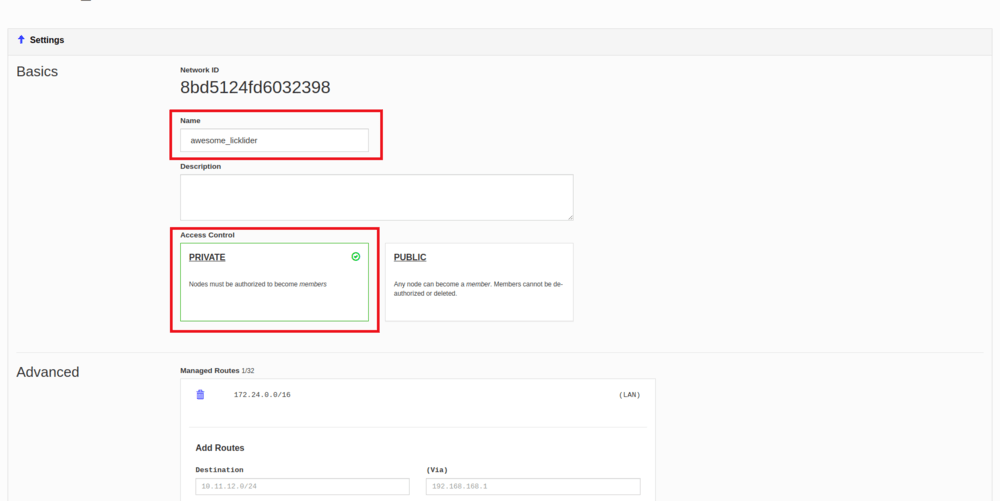The image size is (1000, 501).
Task: Click the Settings header title
Action: (47, 40)
